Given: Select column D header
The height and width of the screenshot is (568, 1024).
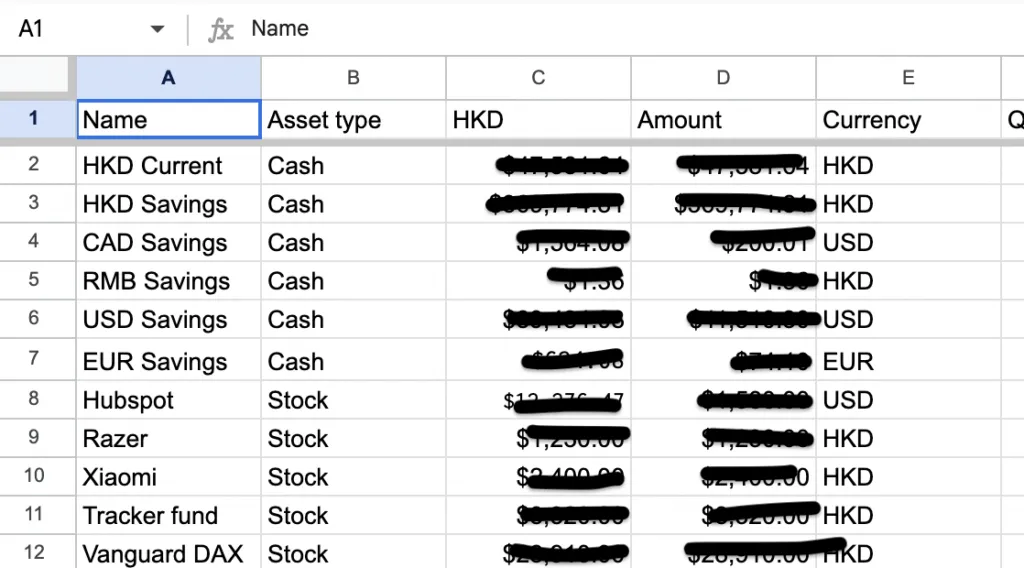Looking at the screenshot, I should click(x=723, y=78).
